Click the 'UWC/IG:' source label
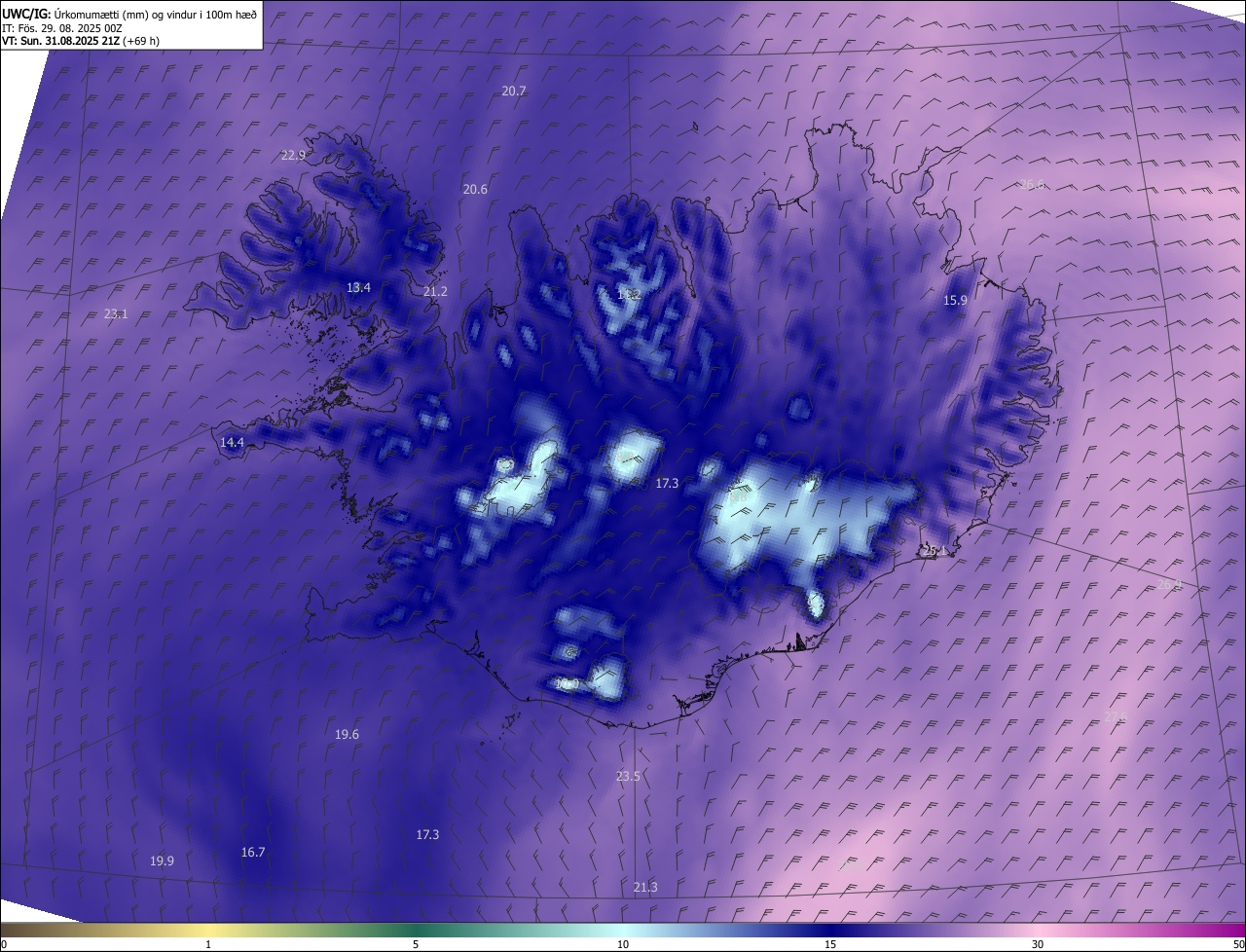The width and height of the screenshot is (1246, 952). click(26, 14)
